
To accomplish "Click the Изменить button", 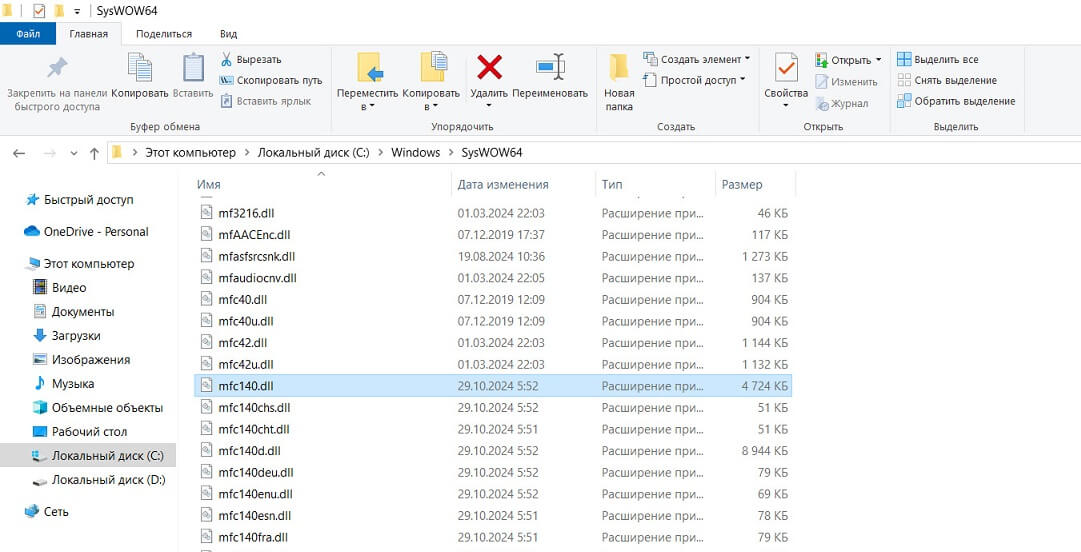I will tap(846, 82).
